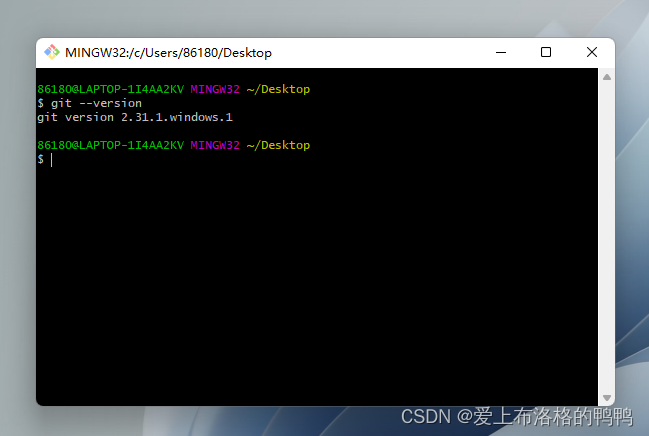Image resolution: width=649 pixels, height=436 pixels.
Task: Click the empty '$' prompt with cursor
Action: point(45,159)
